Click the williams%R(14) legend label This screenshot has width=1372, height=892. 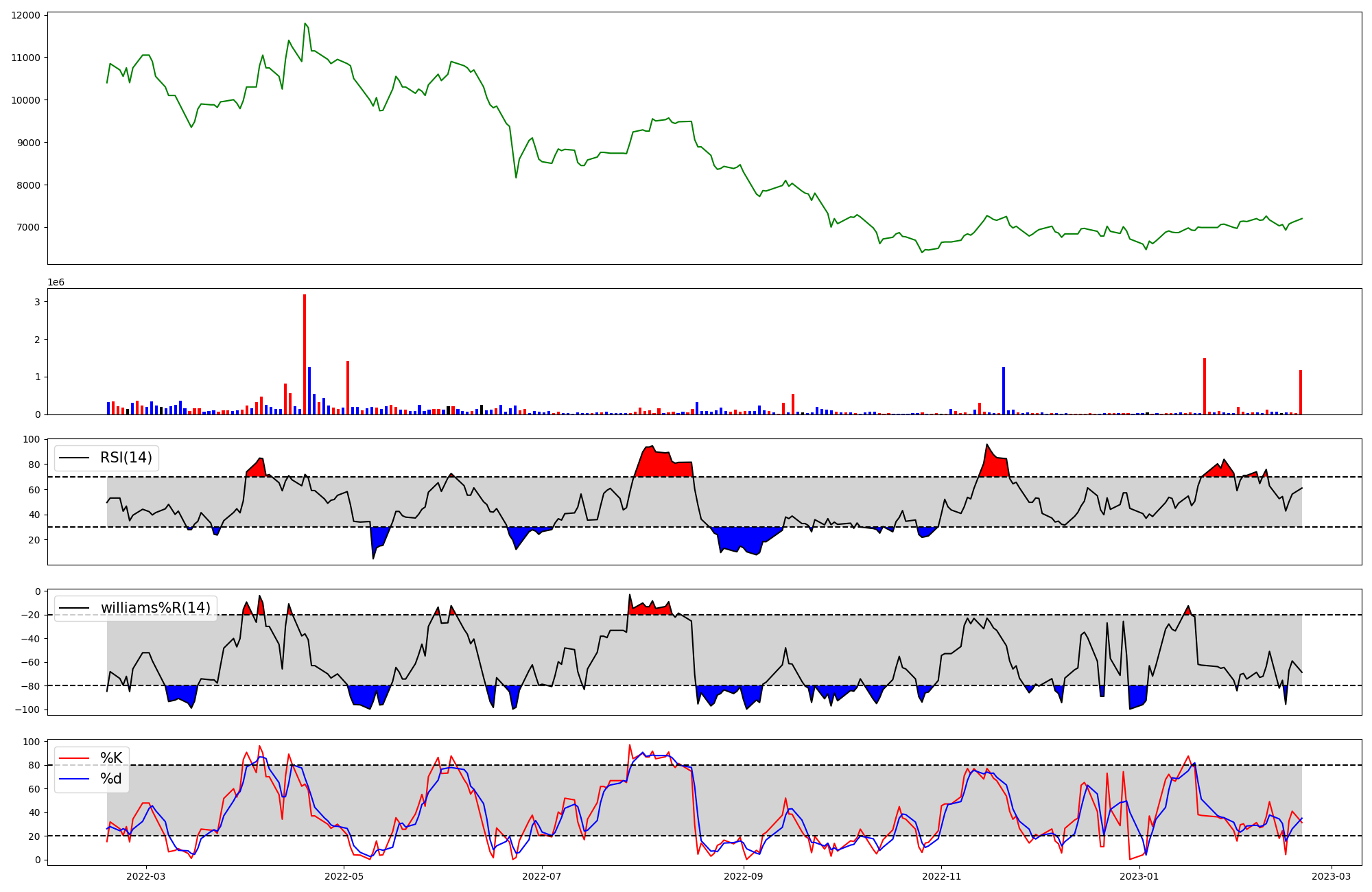click(155, 608)
